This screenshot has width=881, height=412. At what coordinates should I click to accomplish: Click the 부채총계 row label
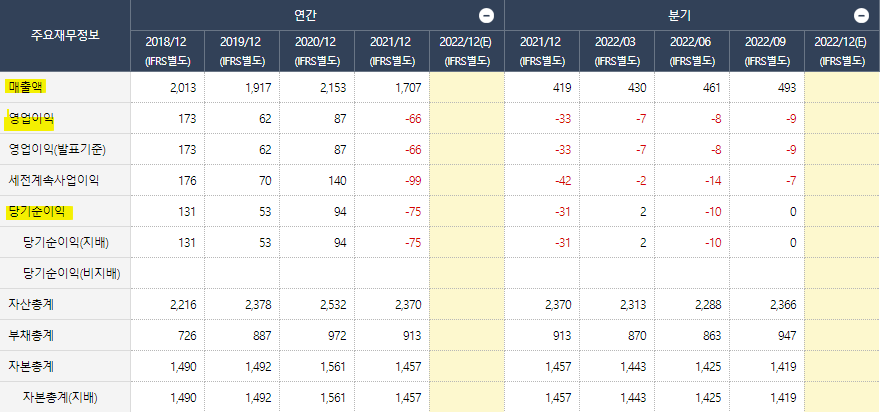31,336
